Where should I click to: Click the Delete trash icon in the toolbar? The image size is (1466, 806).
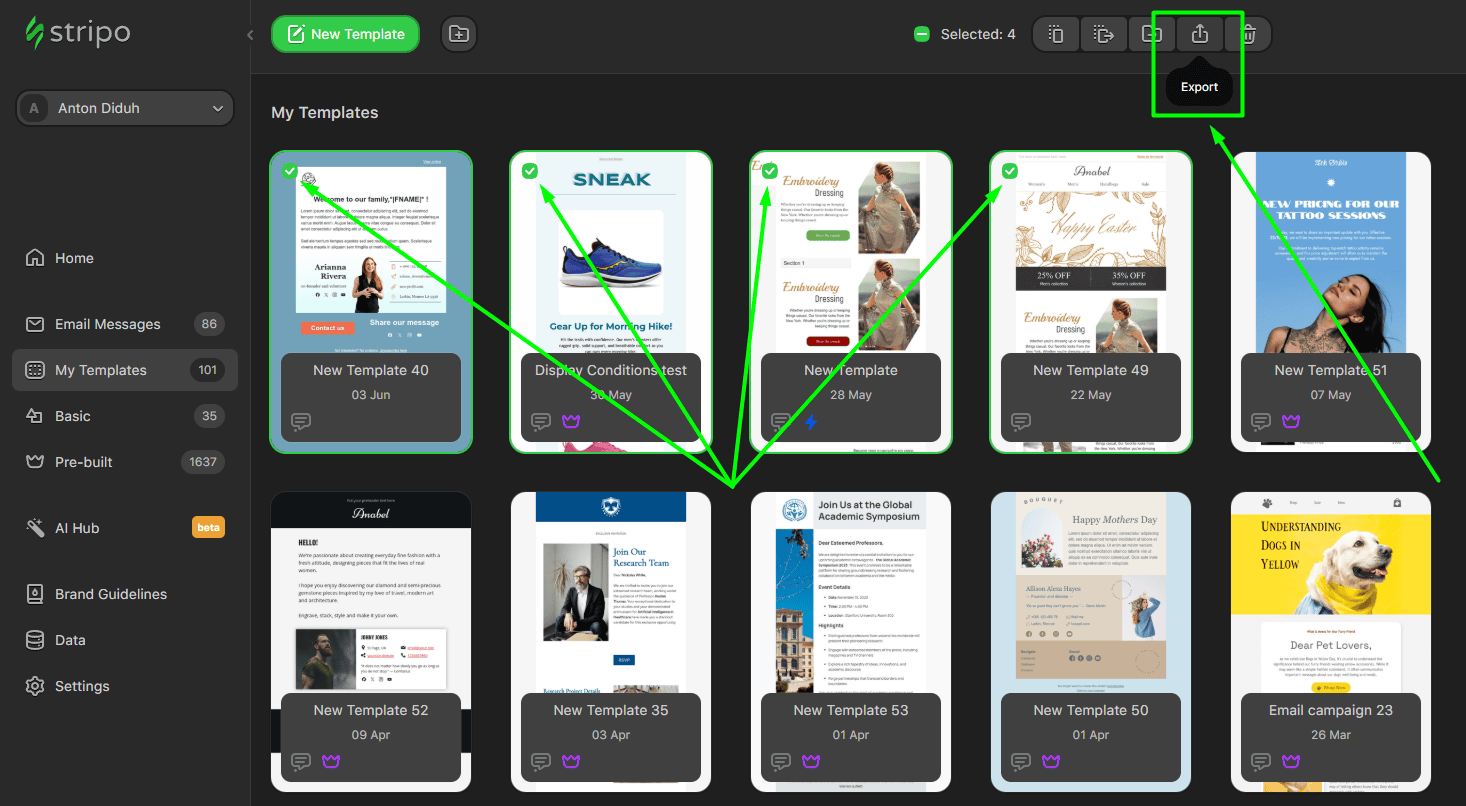point(1247,33)
